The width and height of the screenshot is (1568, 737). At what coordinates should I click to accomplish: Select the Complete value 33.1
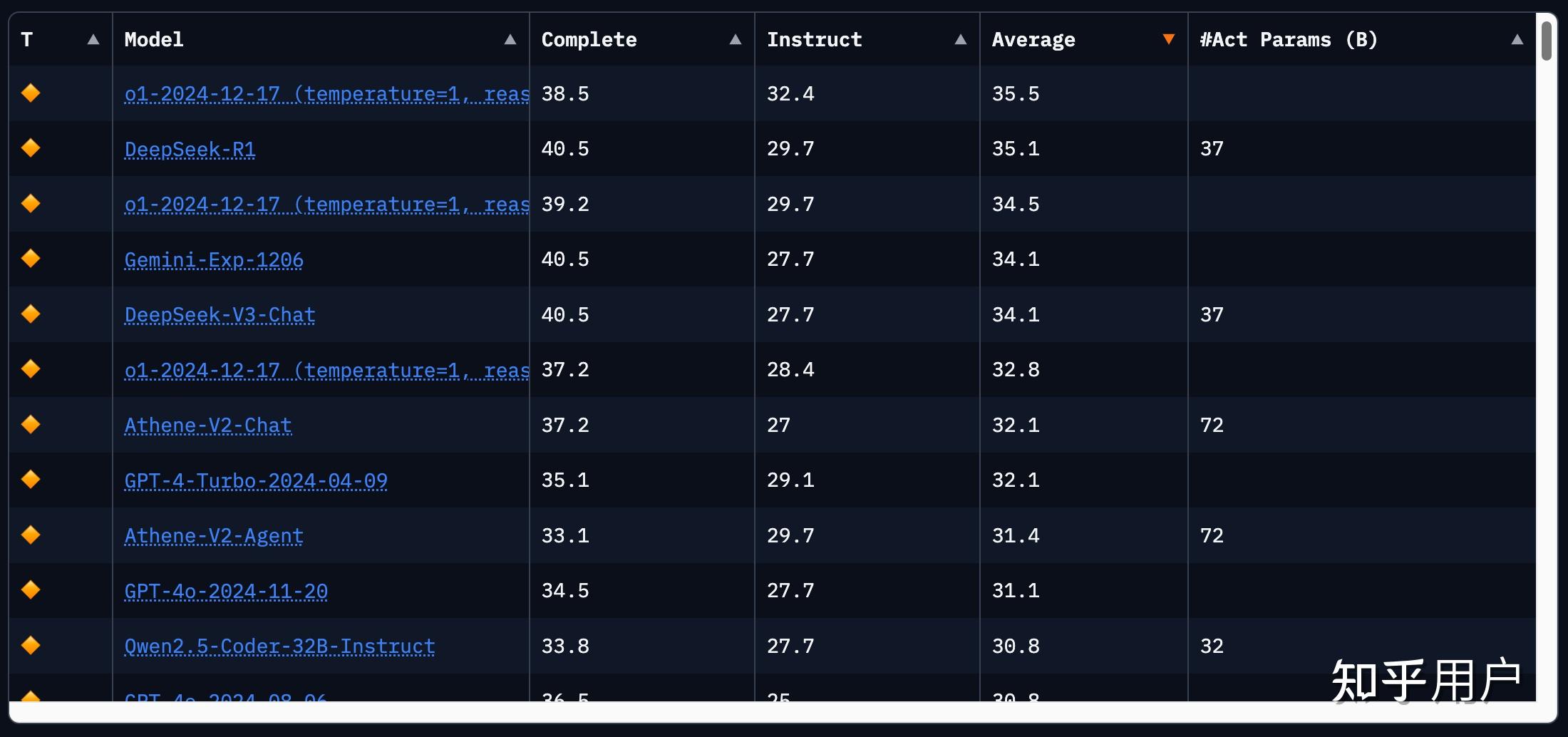565,536
